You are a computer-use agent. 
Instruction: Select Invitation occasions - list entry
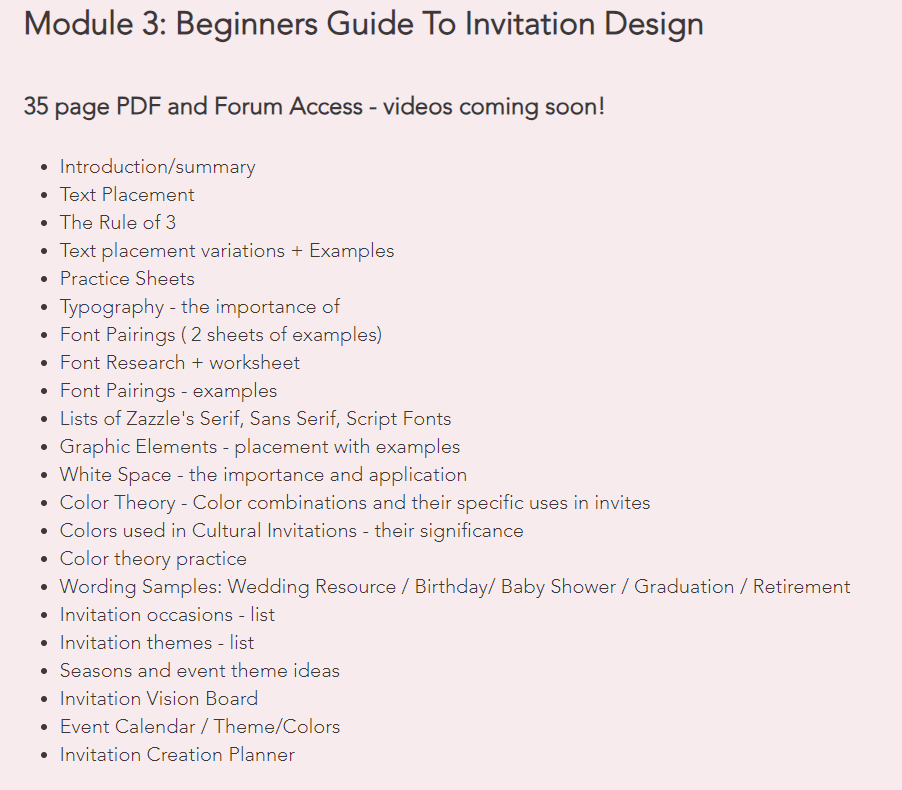coord(167,615)
